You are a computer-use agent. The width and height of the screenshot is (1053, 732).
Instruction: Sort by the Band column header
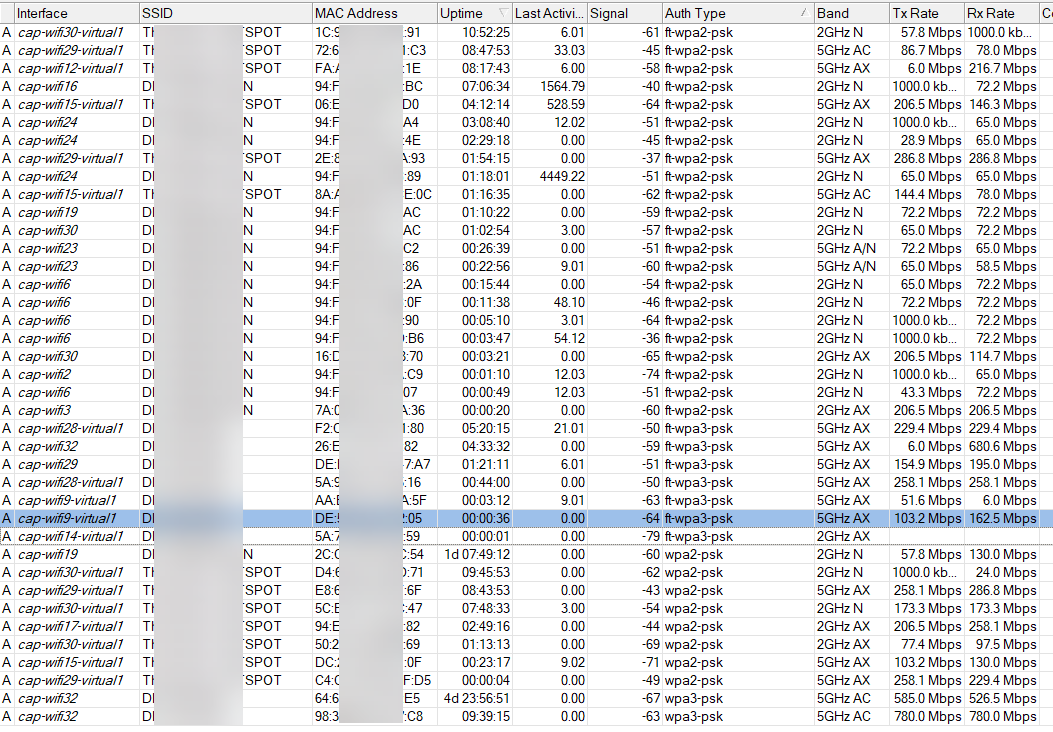pyautogui.click(x=852, y=13)
